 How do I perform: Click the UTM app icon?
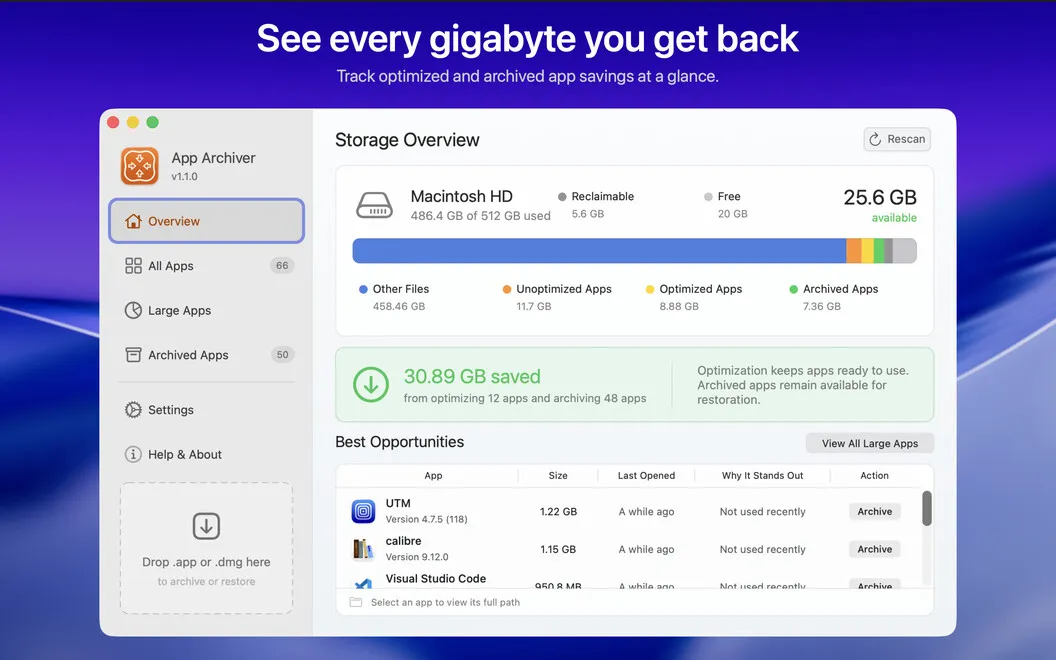pos(363,511)
